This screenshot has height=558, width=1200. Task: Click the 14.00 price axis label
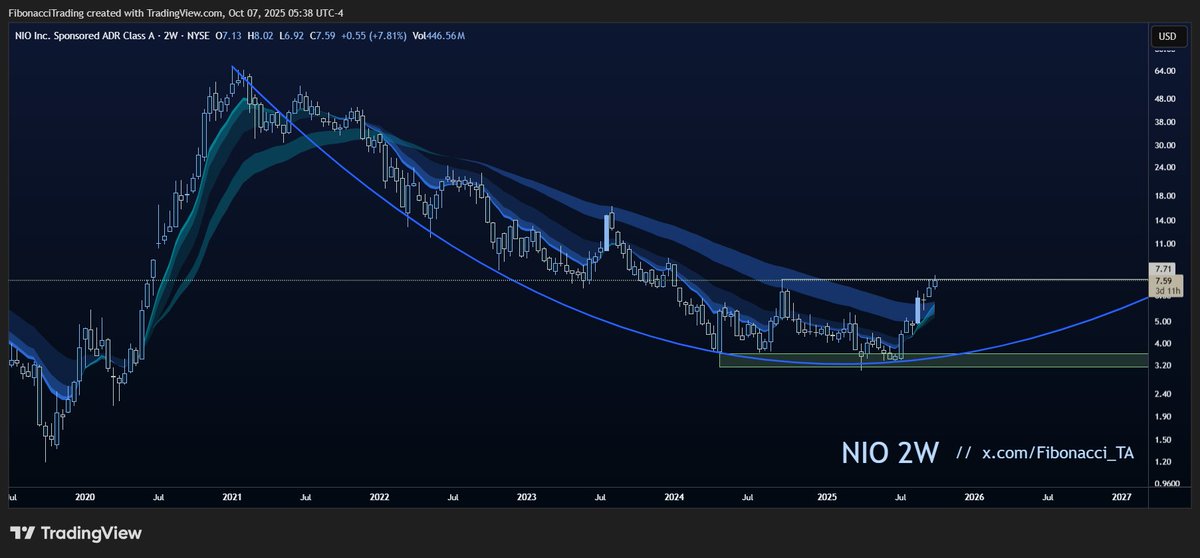[1165, 220]
